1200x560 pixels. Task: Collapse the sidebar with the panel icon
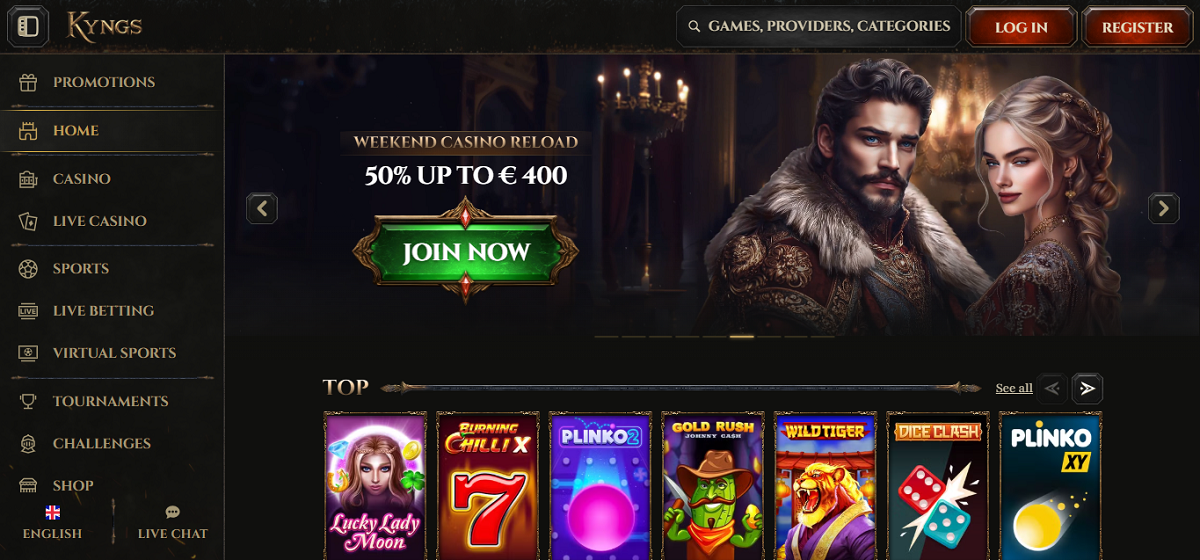(28, 26)
